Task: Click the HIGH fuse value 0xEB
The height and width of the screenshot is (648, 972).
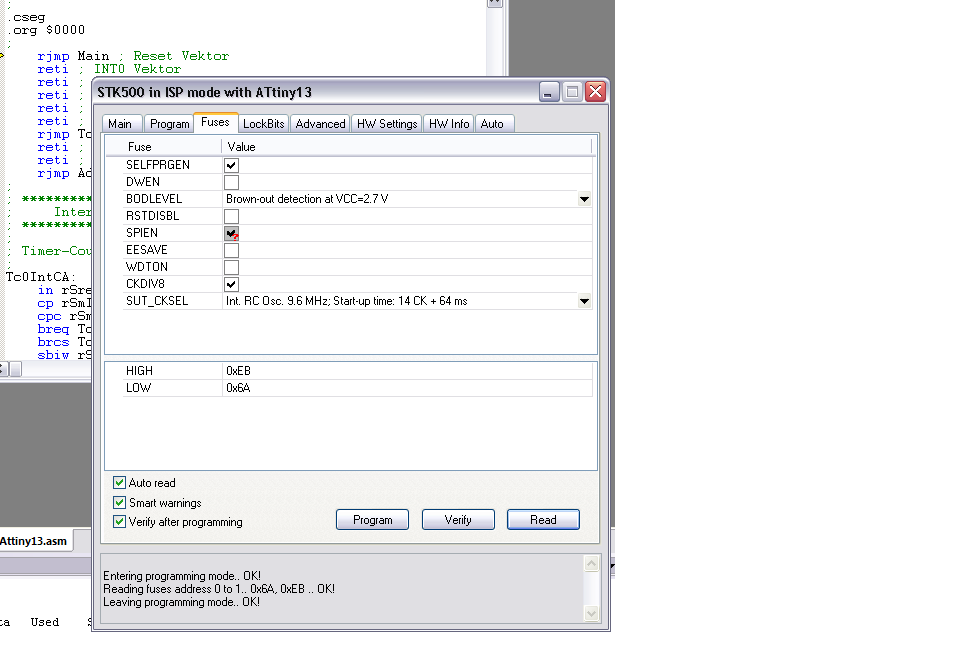Action: pyautogui.click(x=239, y=371)
